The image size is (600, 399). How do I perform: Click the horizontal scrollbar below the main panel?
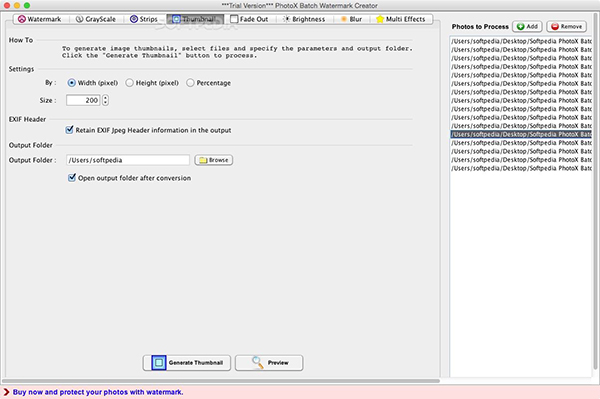tap(221, 381)
